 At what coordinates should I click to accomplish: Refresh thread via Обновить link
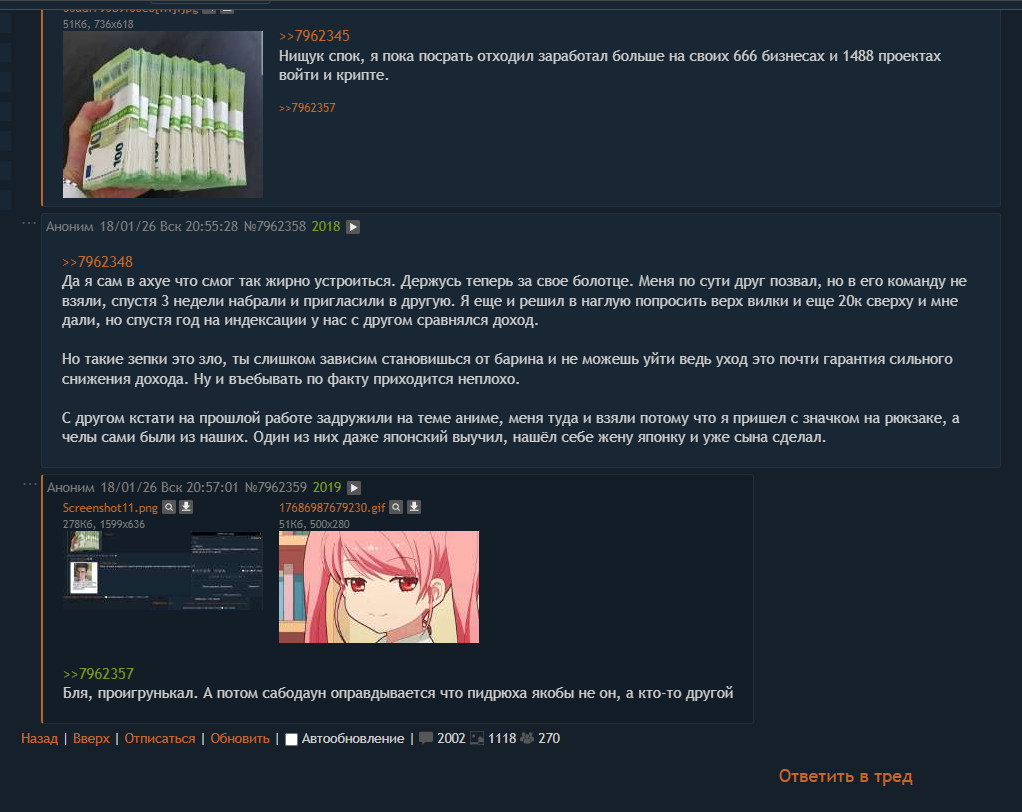[x=240, y=738]
